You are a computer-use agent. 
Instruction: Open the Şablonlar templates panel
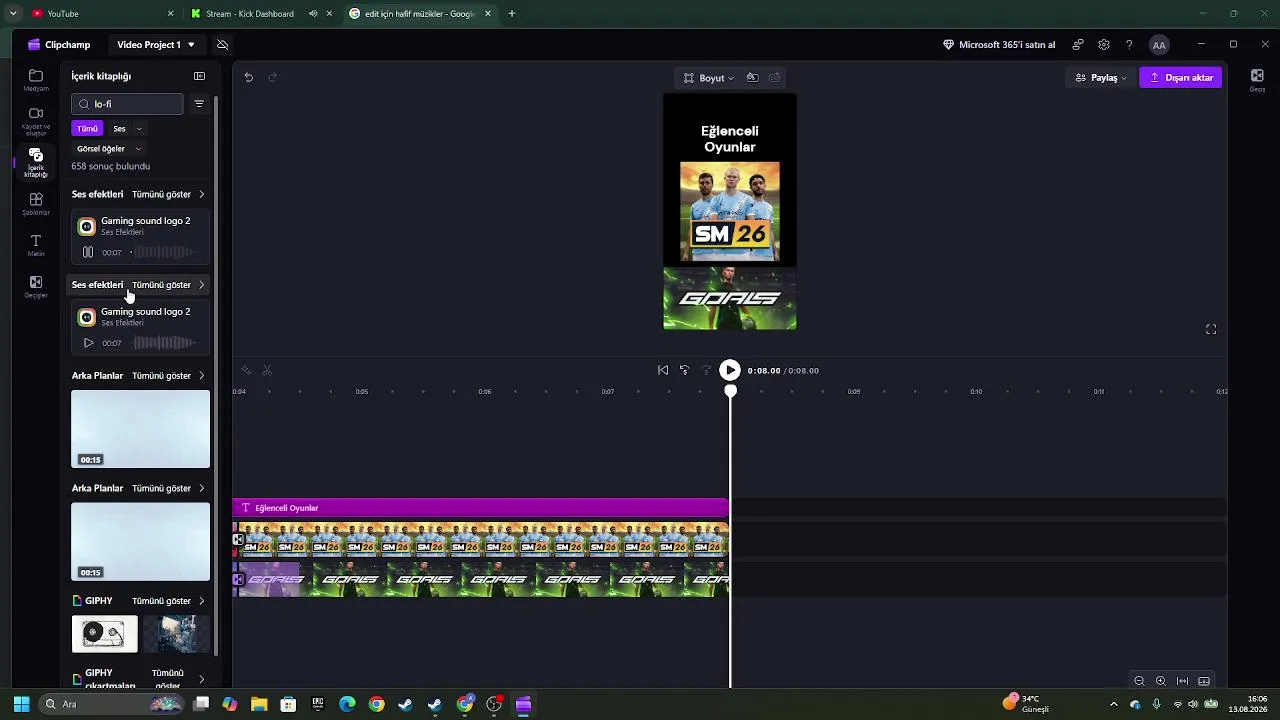click(x=36, y=204)
